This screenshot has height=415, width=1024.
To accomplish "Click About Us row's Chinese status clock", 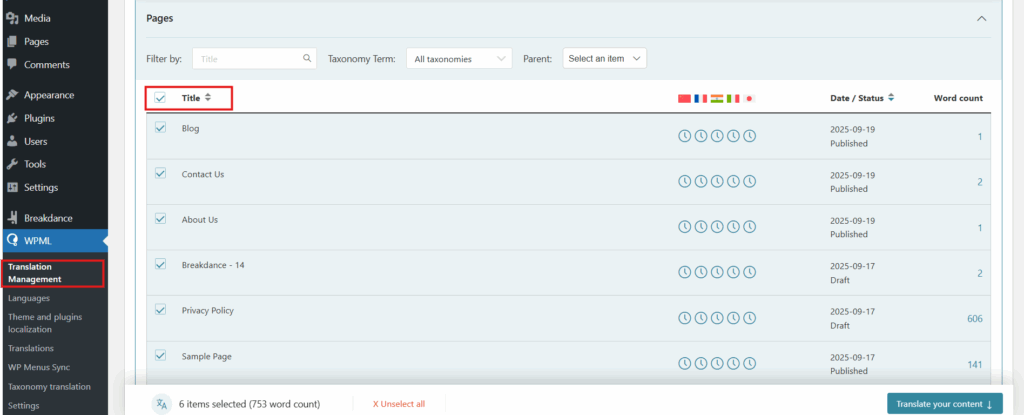I will 685,227.
